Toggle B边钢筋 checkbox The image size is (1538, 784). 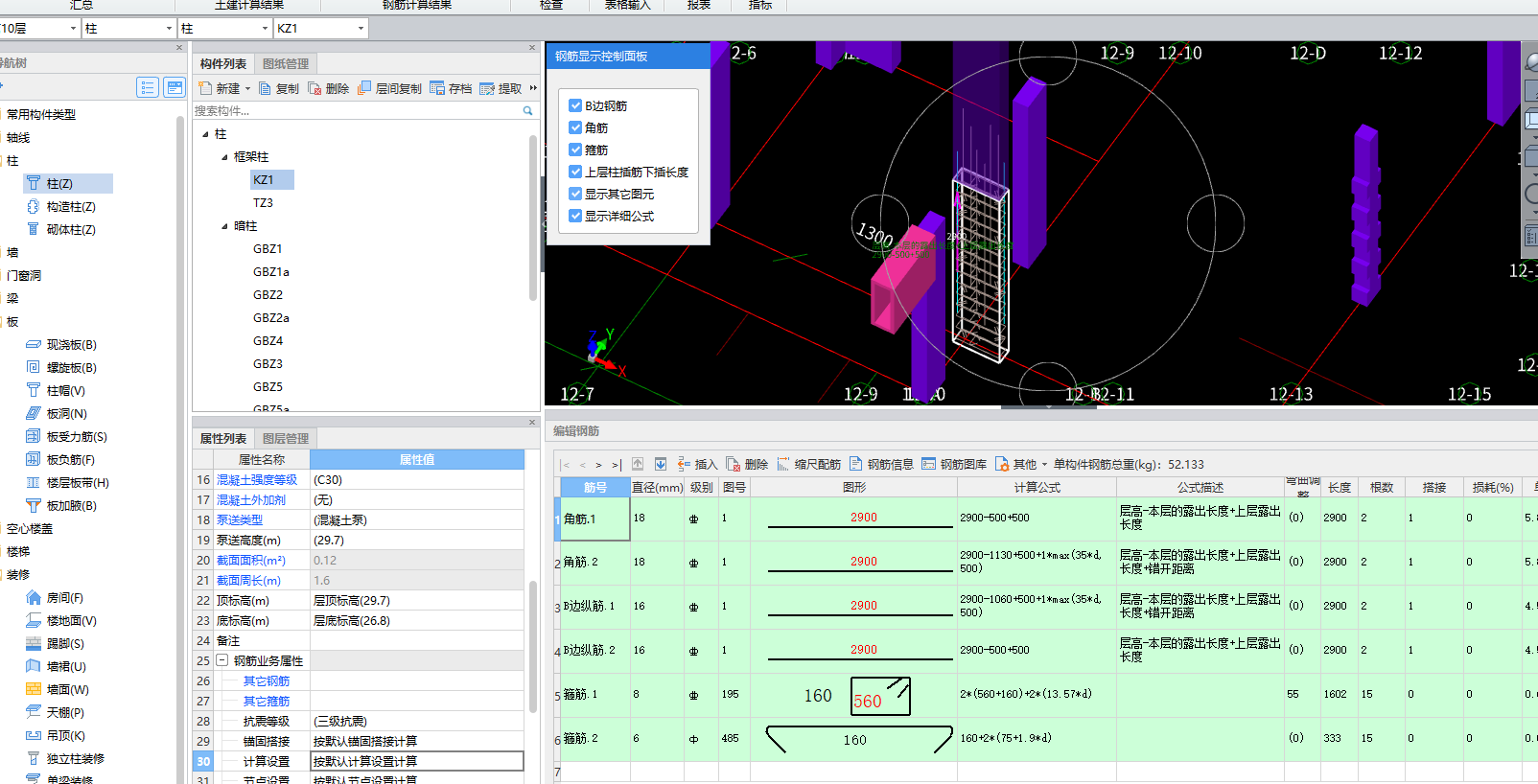575,105
